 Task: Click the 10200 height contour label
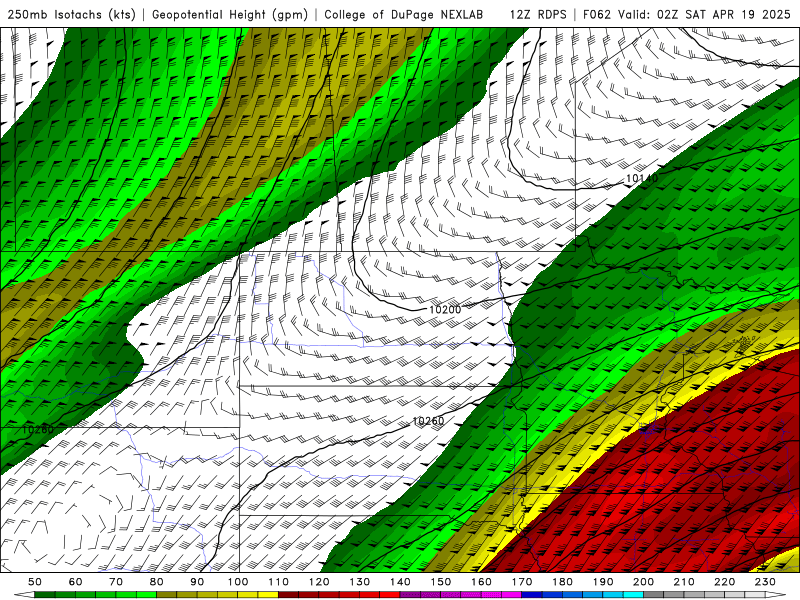tap(445, 310)
